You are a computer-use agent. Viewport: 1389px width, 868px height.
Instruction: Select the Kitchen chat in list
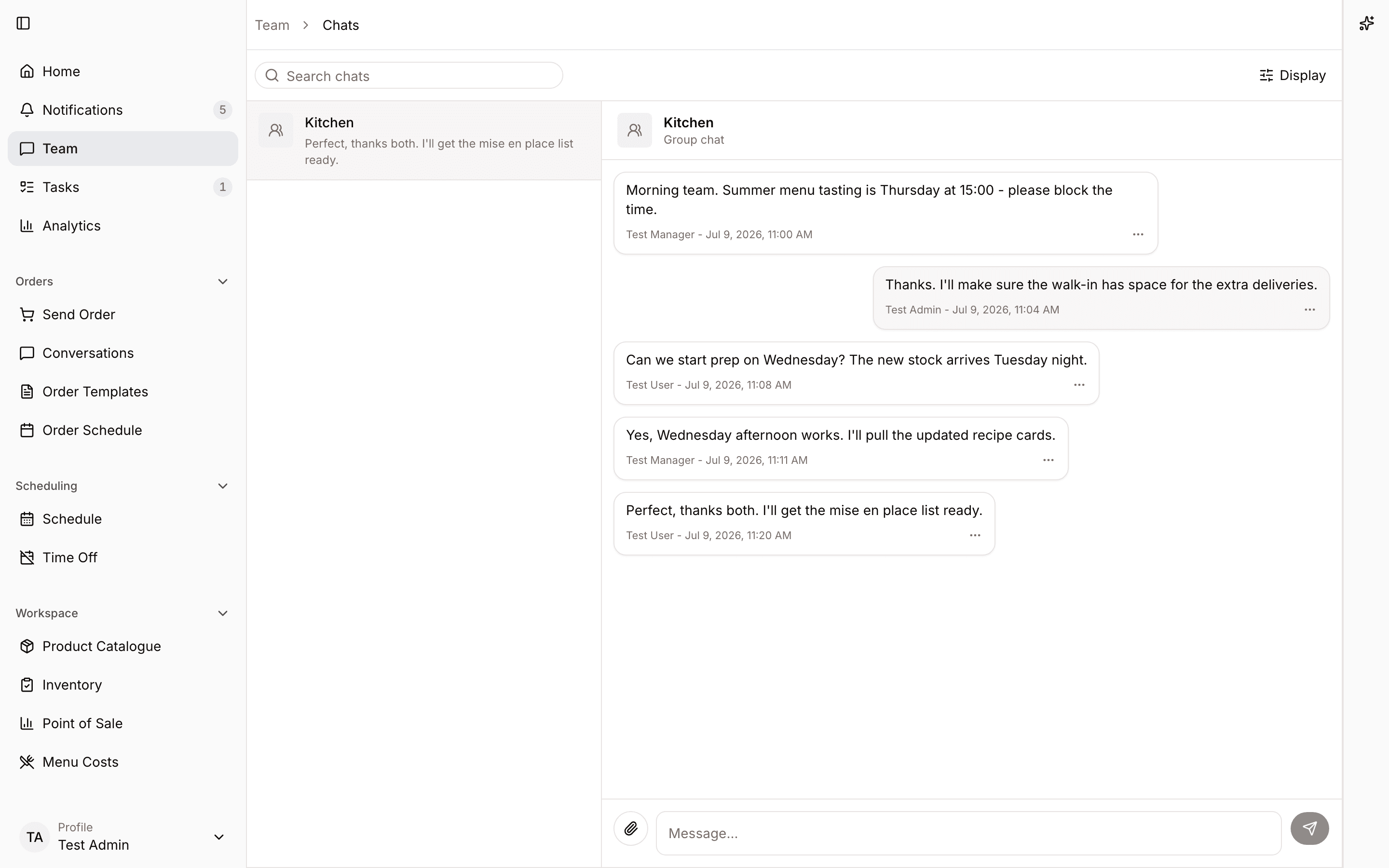[x=424, y=141]
